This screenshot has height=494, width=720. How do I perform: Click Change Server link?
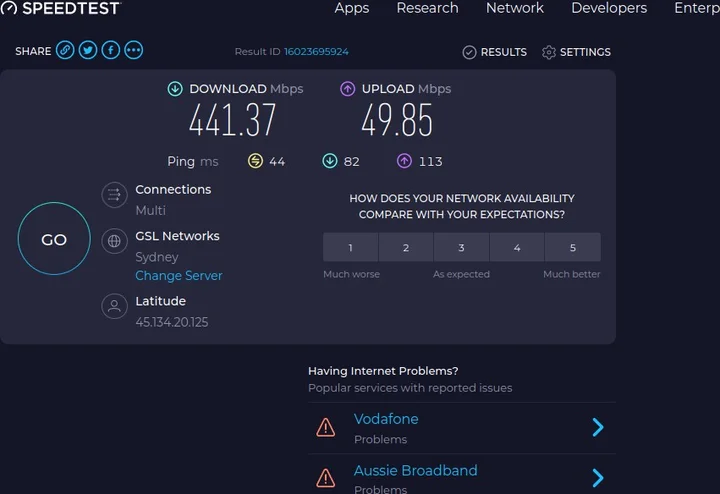(179, 275)
